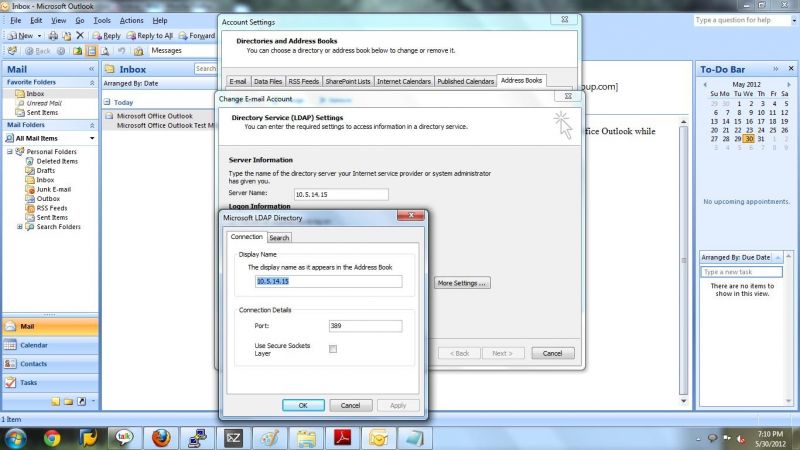Open the Calendar navigation pane
The width and height of the screenshot is (800, 450).
pyautogui.click(x=50, y=345)
